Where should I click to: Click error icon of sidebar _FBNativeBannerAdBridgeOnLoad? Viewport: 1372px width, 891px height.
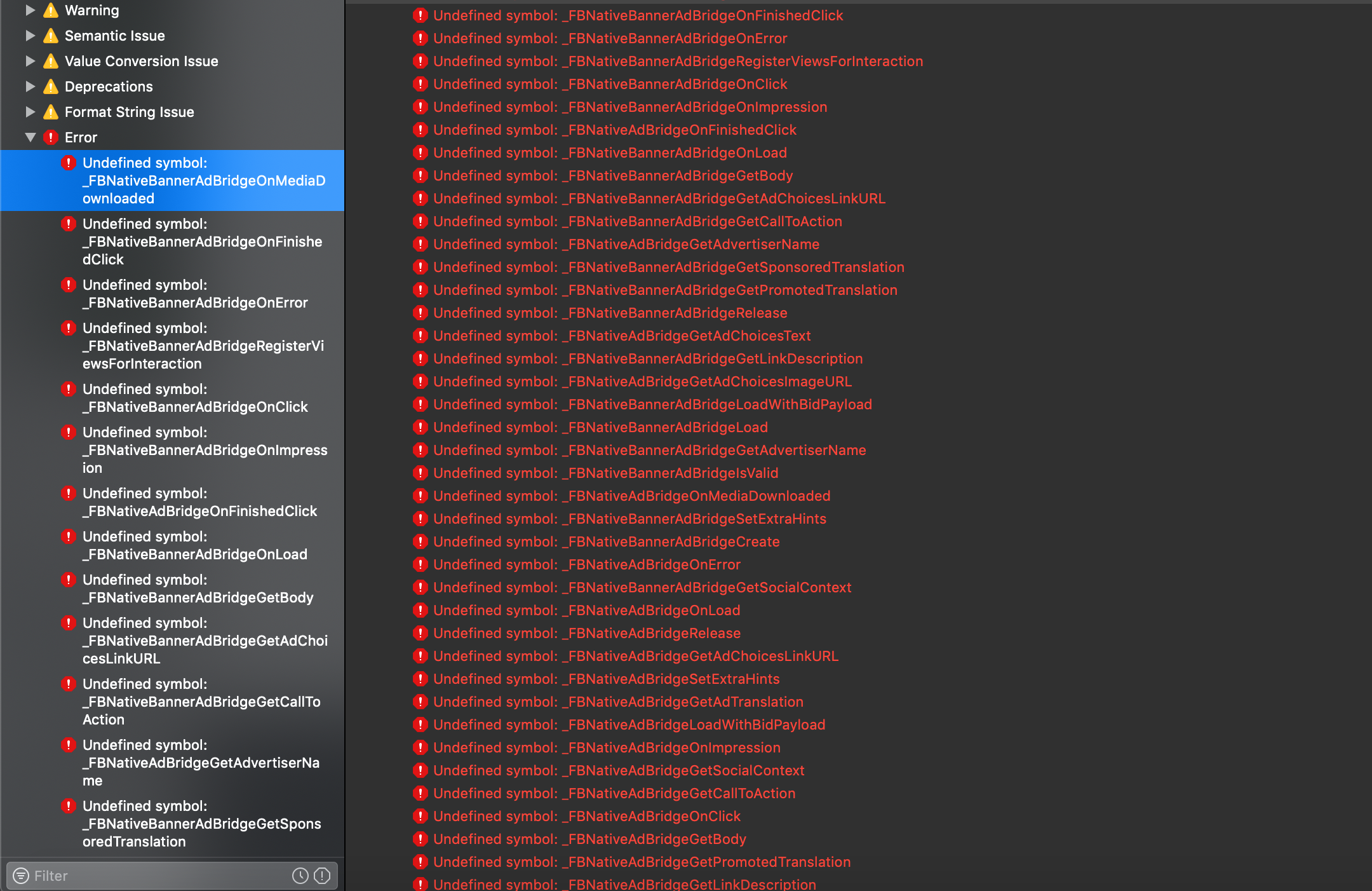(x=69, y=536)
